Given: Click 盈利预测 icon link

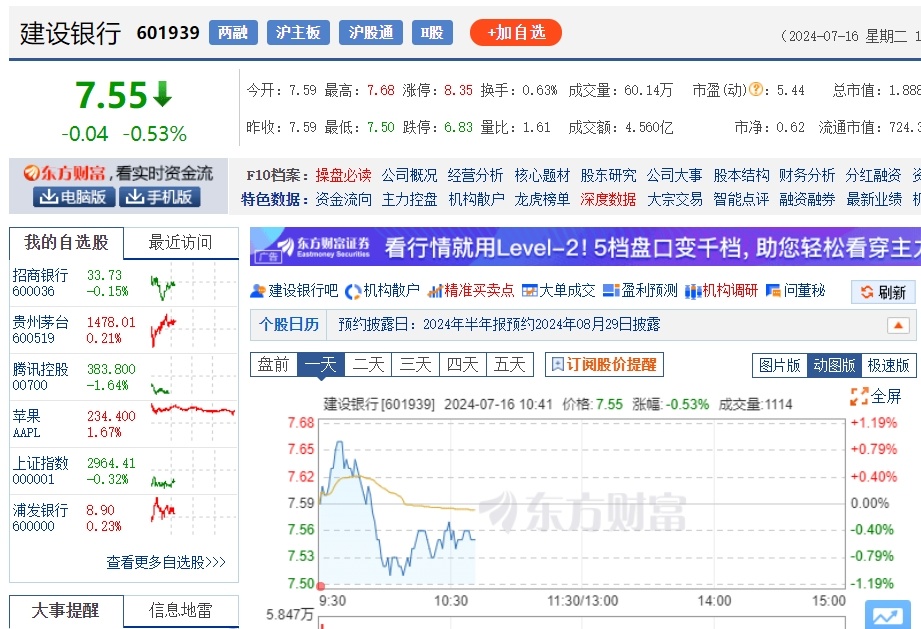Looking at the screenshot, I should [611, 290].
